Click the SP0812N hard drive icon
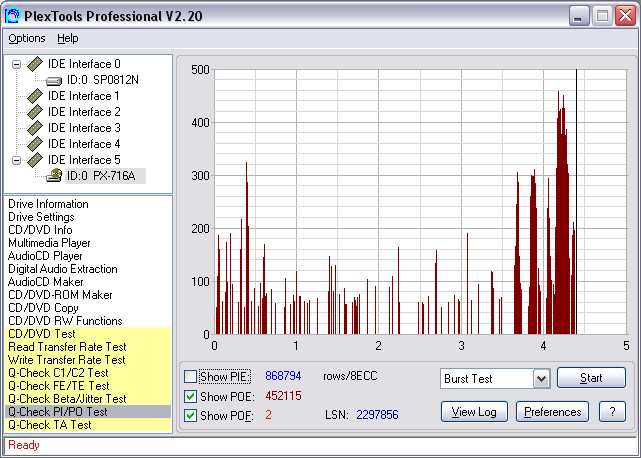 (x=54, y=80)
